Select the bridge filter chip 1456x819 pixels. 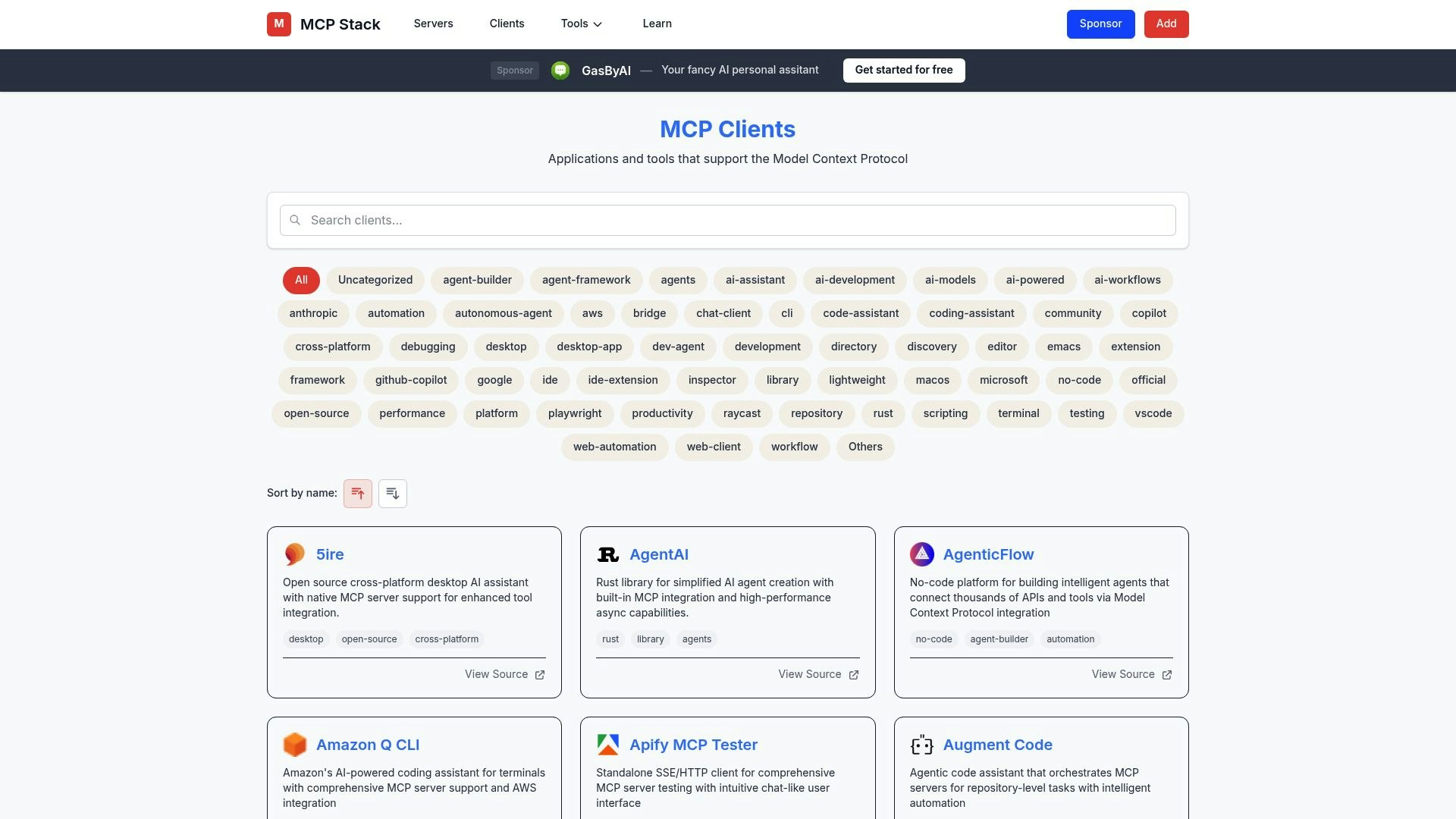[x=650, y=314]
